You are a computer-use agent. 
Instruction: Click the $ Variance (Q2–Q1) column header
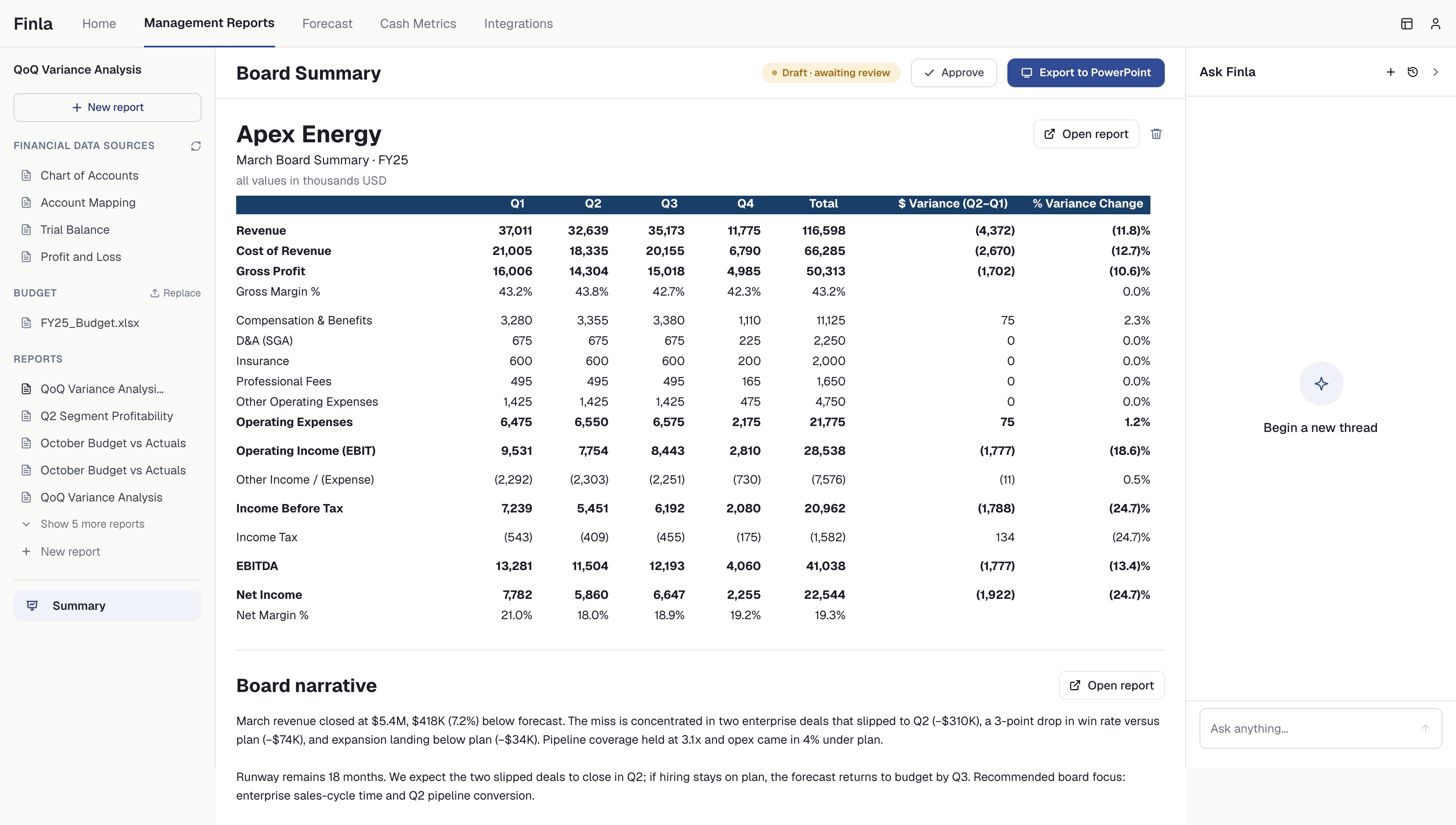[953, 204]
